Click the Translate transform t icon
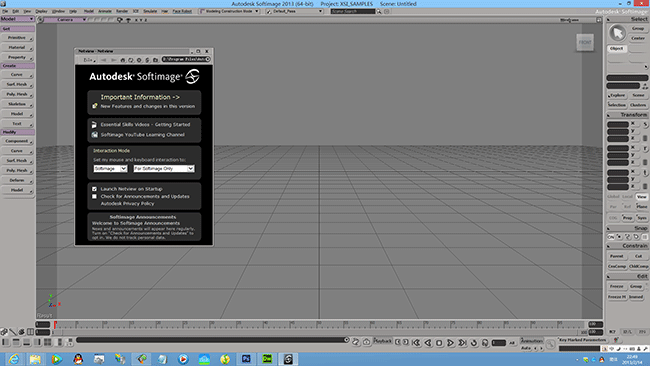Screen dimensions: 650x366 [x=645, y=172]
